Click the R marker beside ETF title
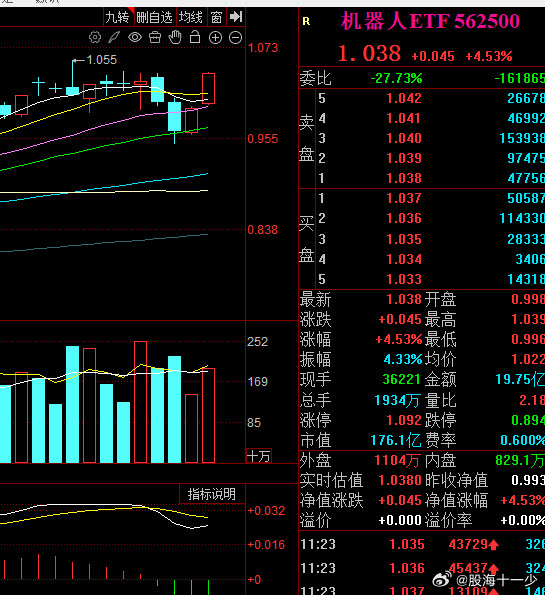Image resolution: width=545 pixels, height=595 pixels. tap(306, 22)
